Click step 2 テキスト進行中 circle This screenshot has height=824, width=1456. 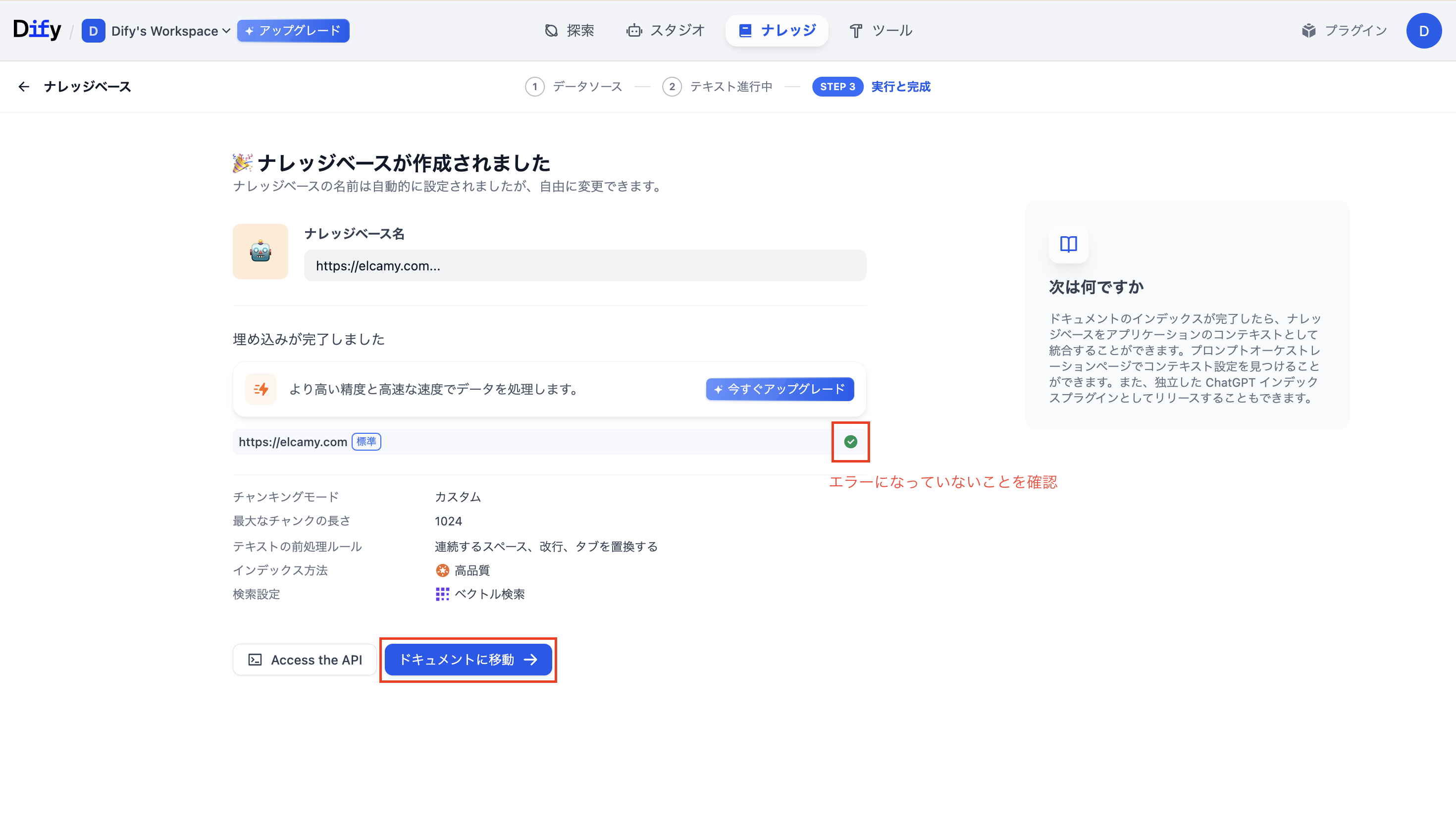pyautogui.click(x=672, y=87)
